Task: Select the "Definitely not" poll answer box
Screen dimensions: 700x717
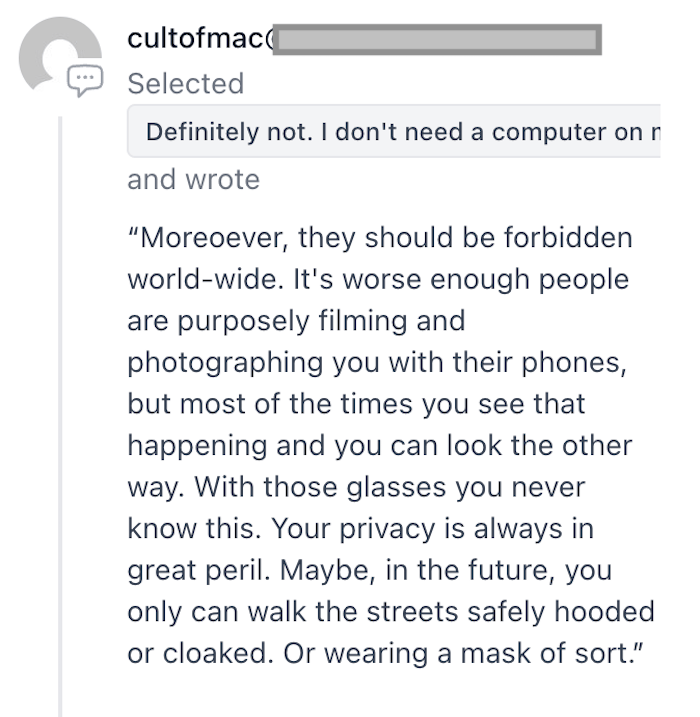Action: tap(394, 131)
